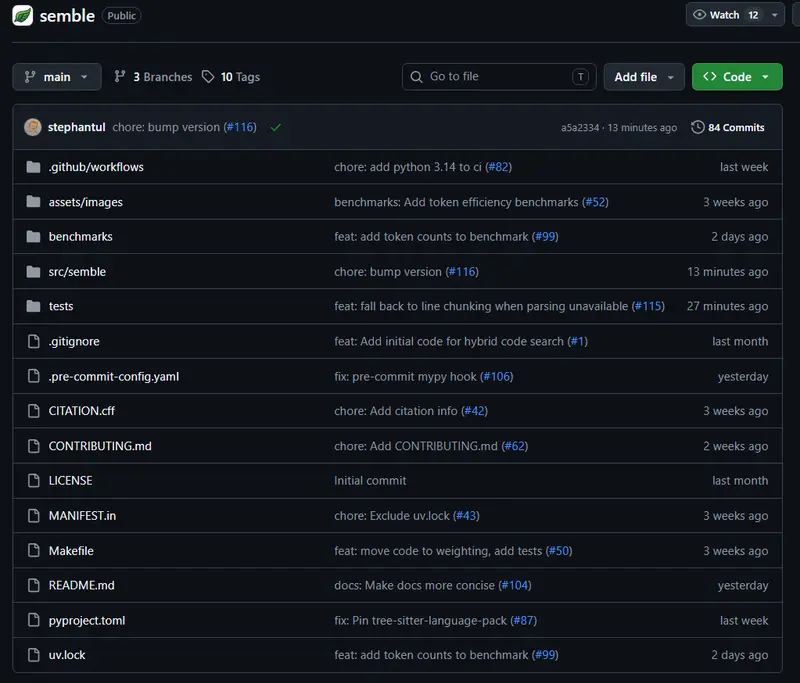Screen dimensions: 800x683
Task: Click the branch icon next to 3 Branches
Action: pyautogui.click(x=120, y=77)
